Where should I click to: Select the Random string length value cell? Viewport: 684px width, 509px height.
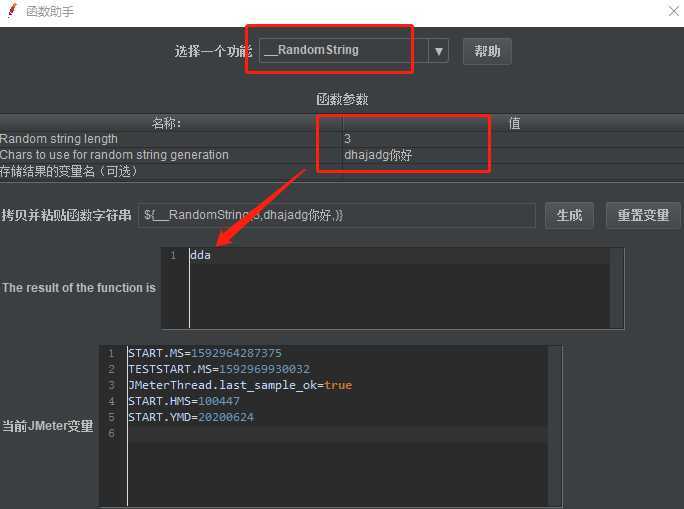[x=513, y=139]
